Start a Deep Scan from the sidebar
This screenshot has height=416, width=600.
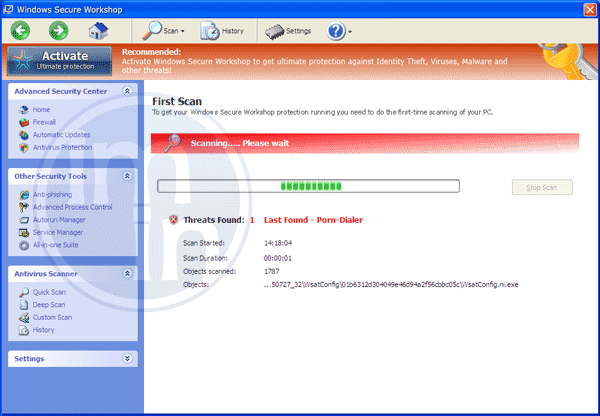(x=49, y=305)
